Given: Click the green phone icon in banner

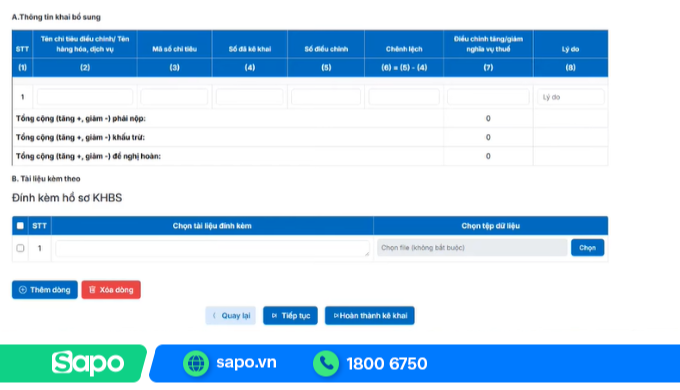Looking at the screenshot, I should [326, 363].
